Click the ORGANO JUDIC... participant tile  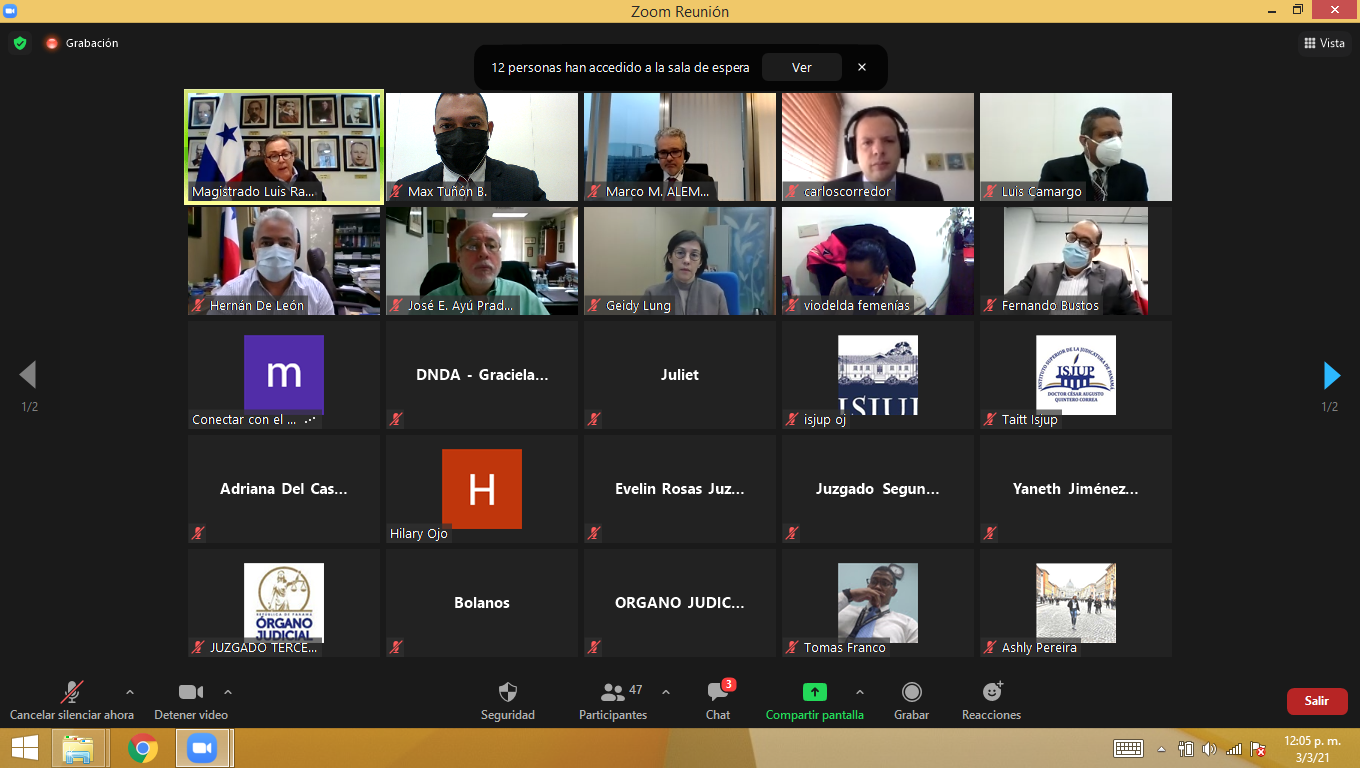[680, 603]
